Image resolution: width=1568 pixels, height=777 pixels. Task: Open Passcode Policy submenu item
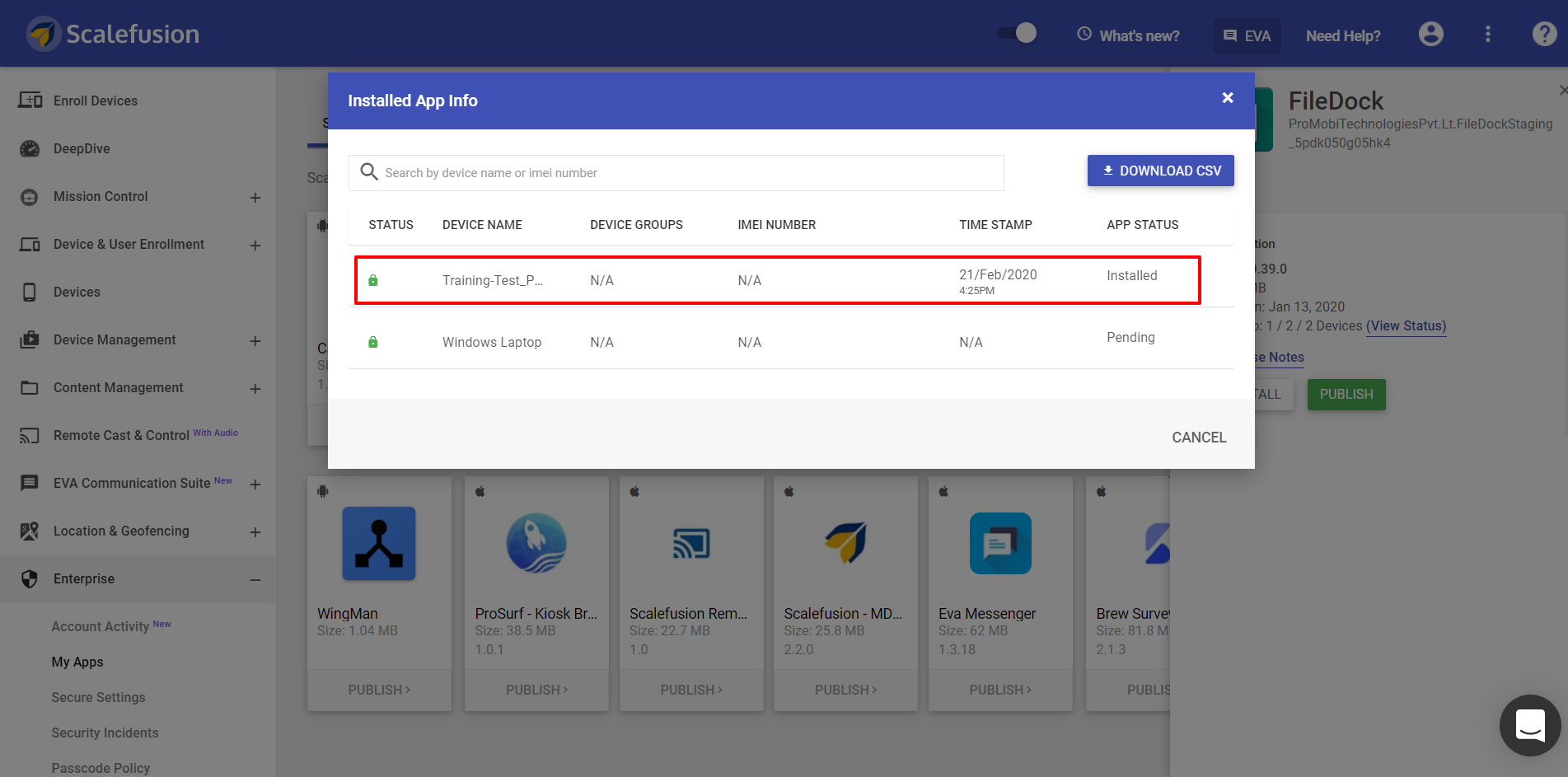point(101,768)
